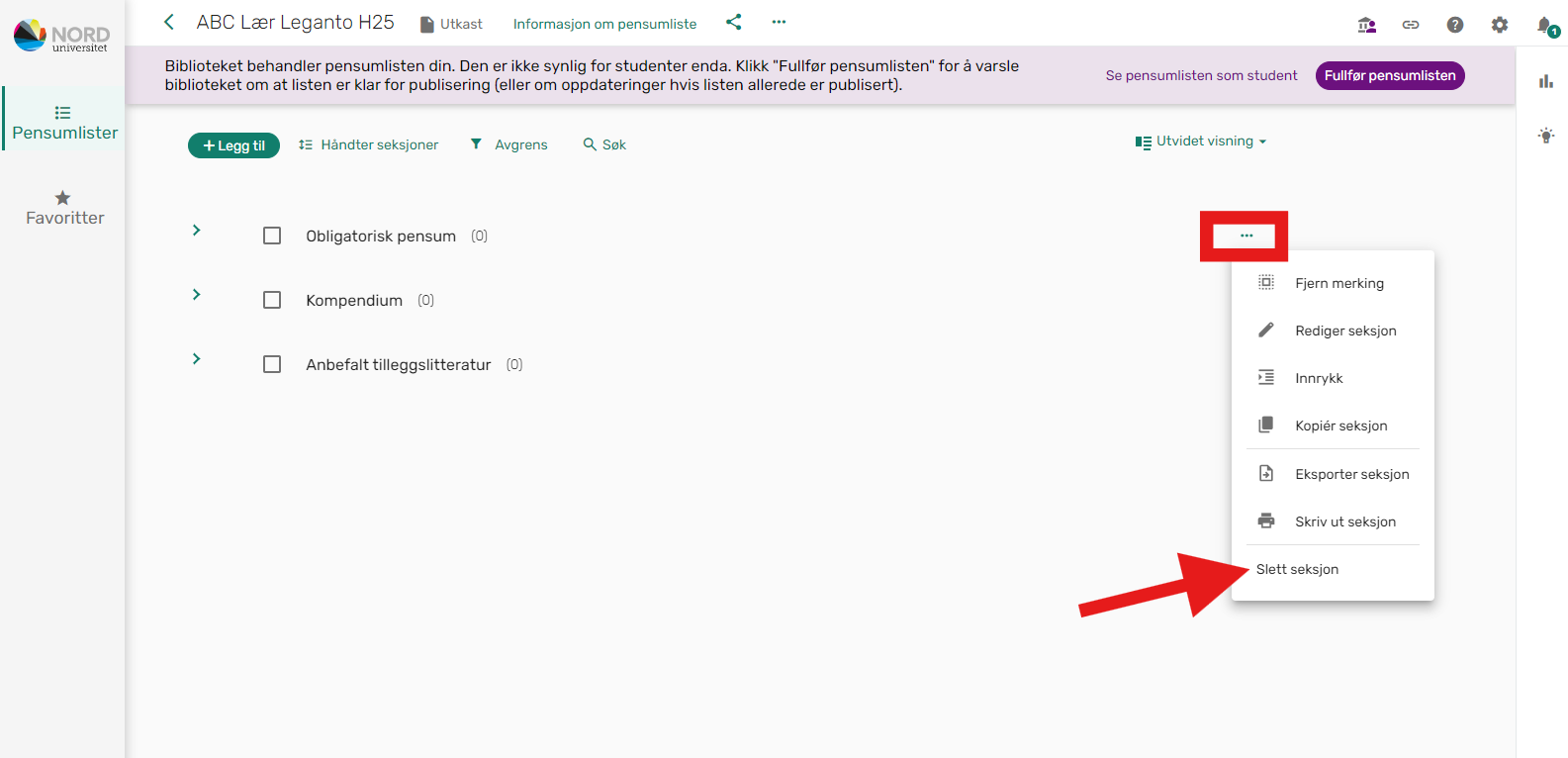The height and width of the screenshot is (758, 1568).
Task: Open the Utvidet visning dropdown
Action: click(1201, 142)
